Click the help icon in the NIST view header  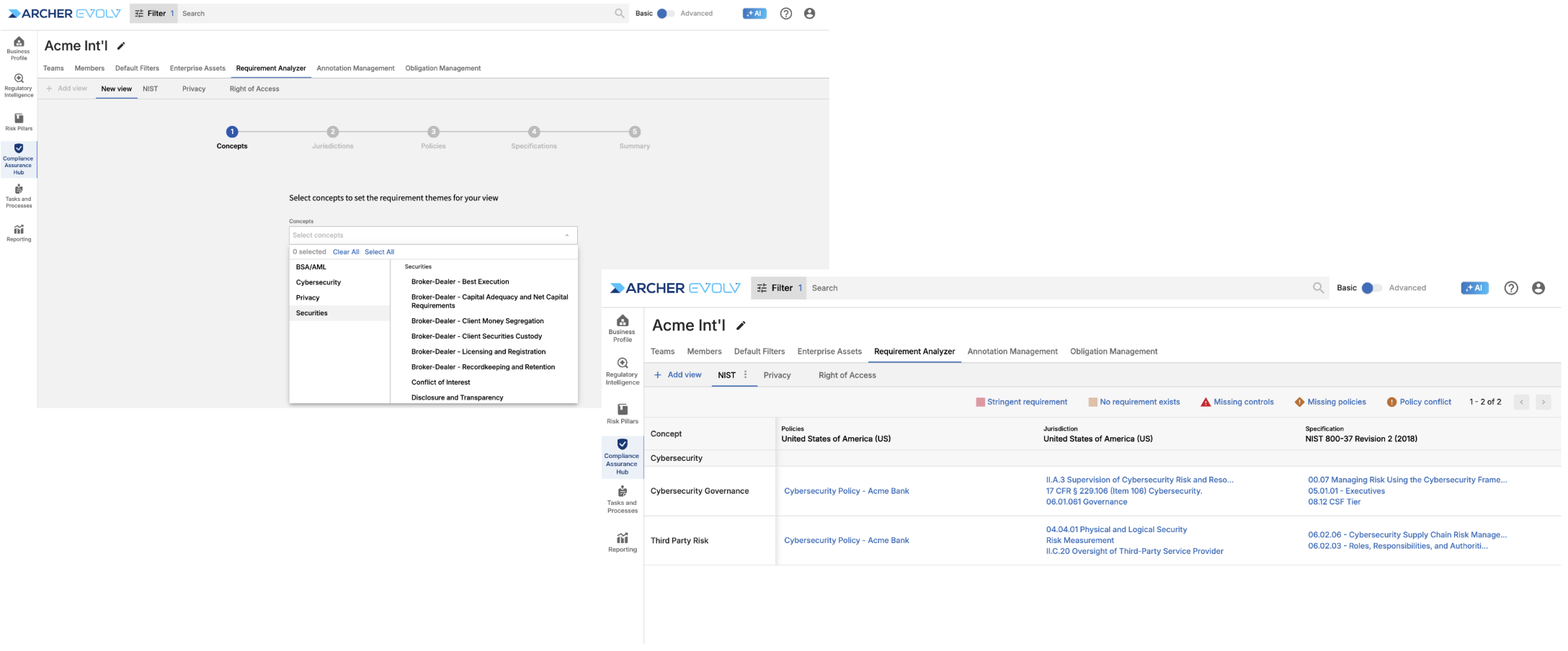coord(1511,288)
